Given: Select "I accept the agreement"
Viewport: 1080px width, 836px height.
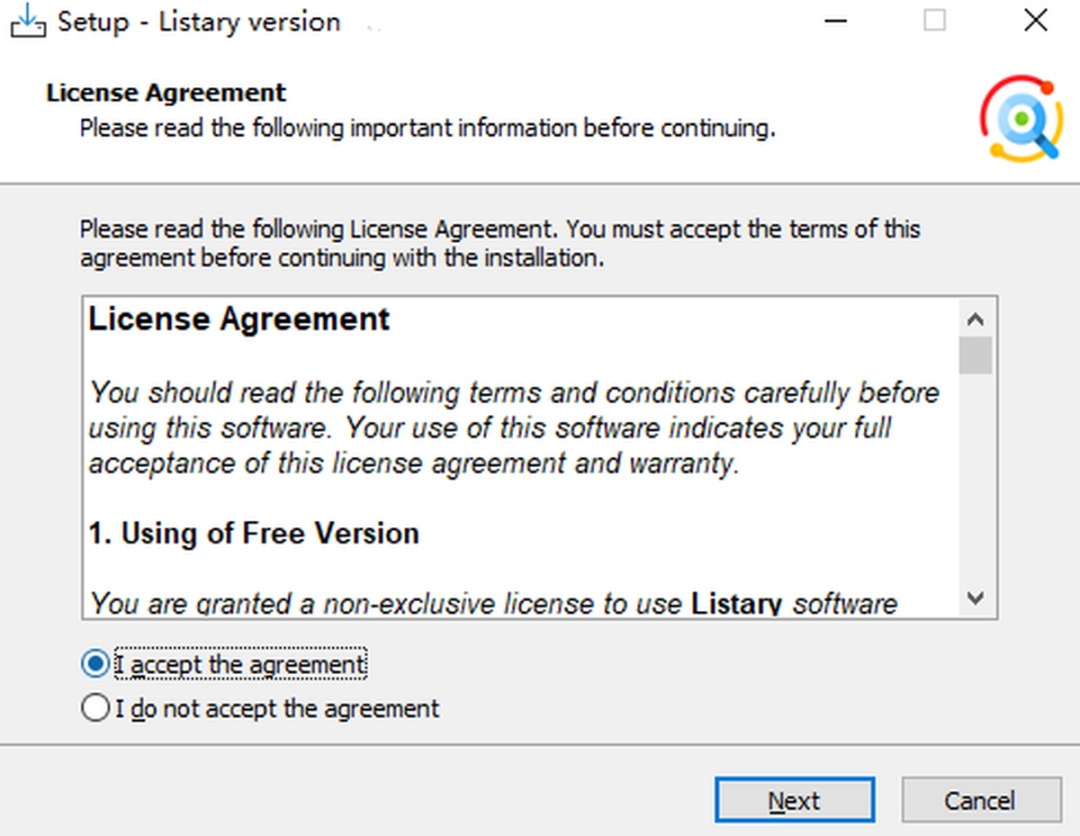Looking at the screenshot, I should pyautogui.click(x=94, y=663).
